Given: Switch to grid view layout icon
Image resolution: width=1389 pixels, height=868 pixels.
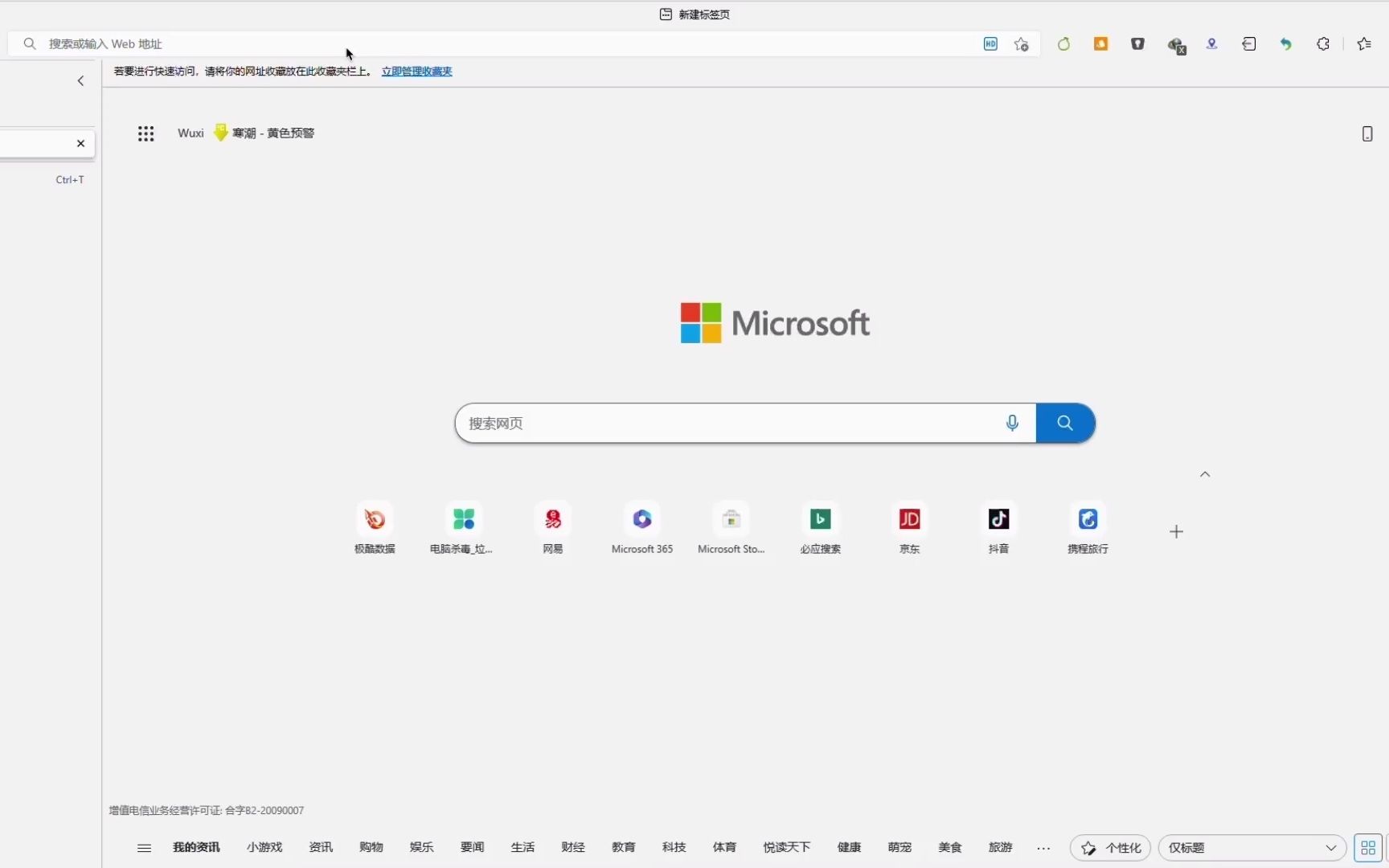Looking at the screenshot, I should coord(1368,848).
